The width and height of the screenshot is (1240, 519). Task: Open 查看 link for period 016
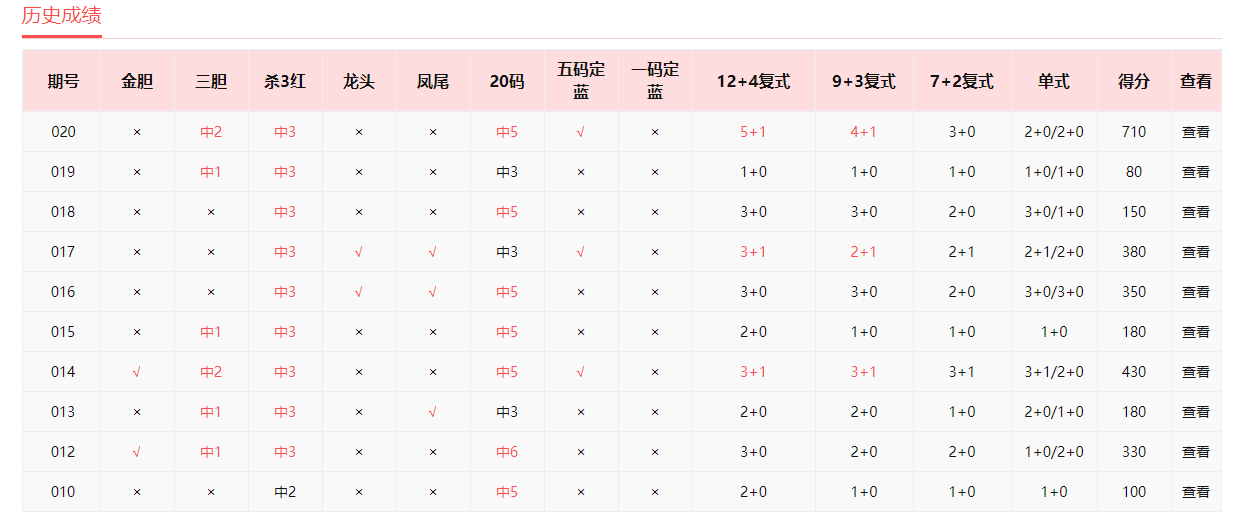point(1195,292)
